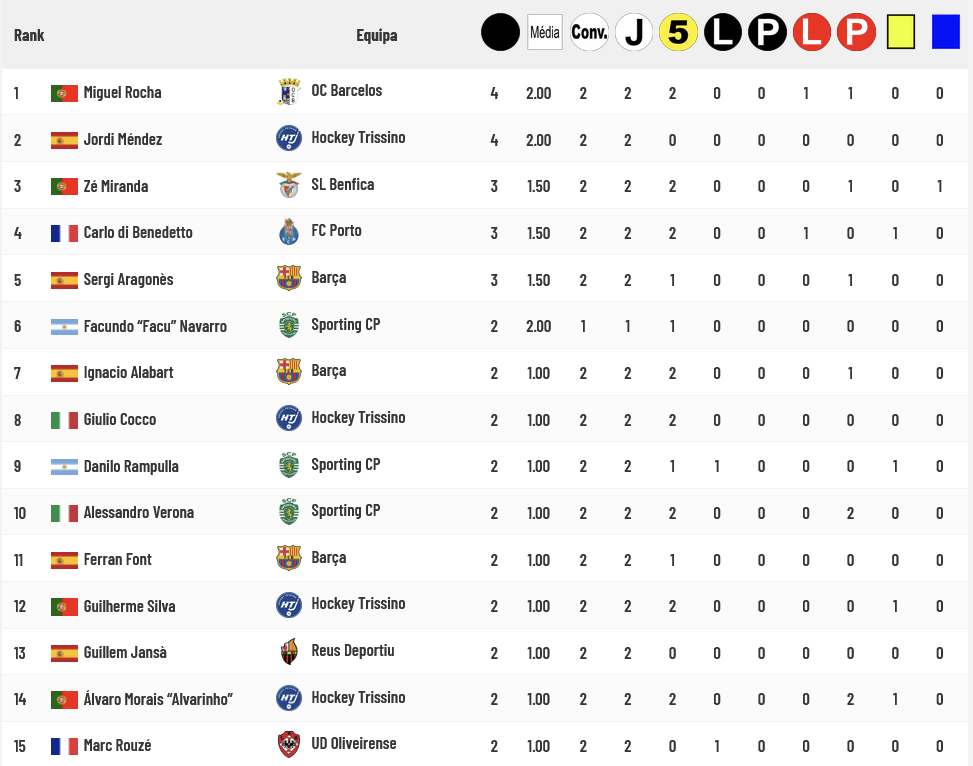Click the yellow card column icon
The height and width of the screenshot is (766, 973).
pos(901,32)
